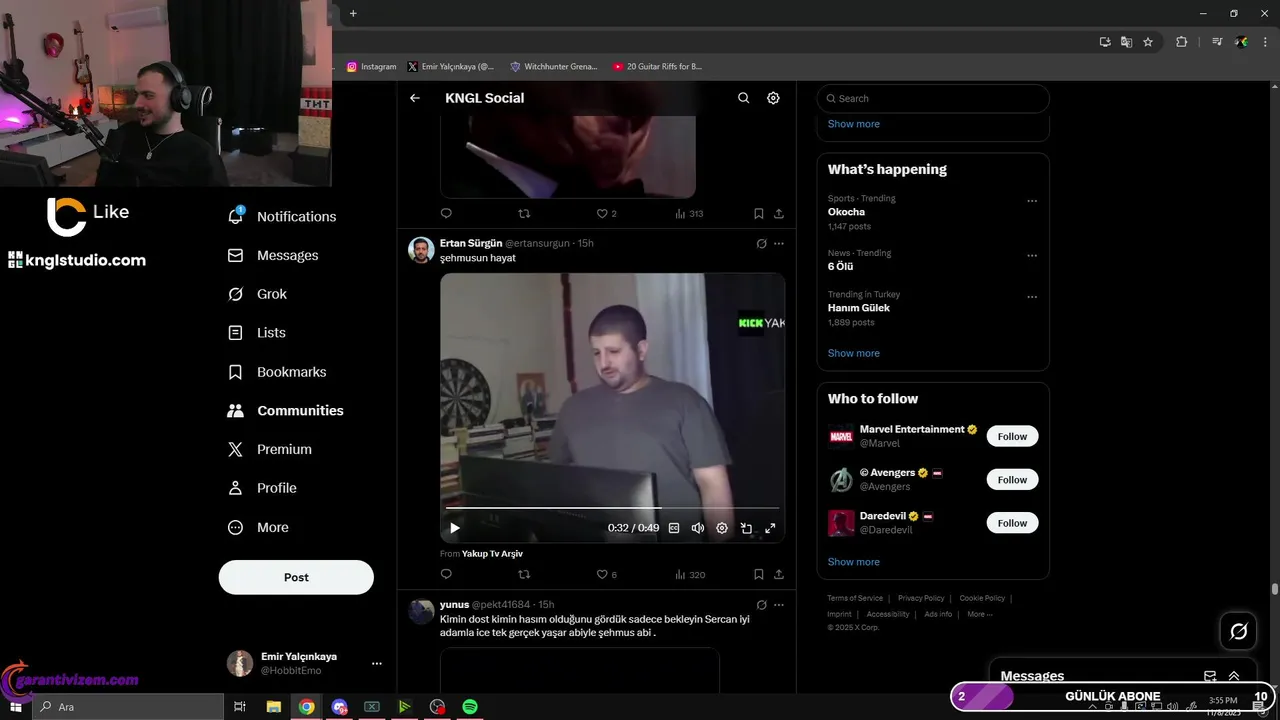The width and height of the screenshot is (1280, 720).
Task: Open Notifications in sidebar
Action: pyautogui.click(x=283, y=216)
